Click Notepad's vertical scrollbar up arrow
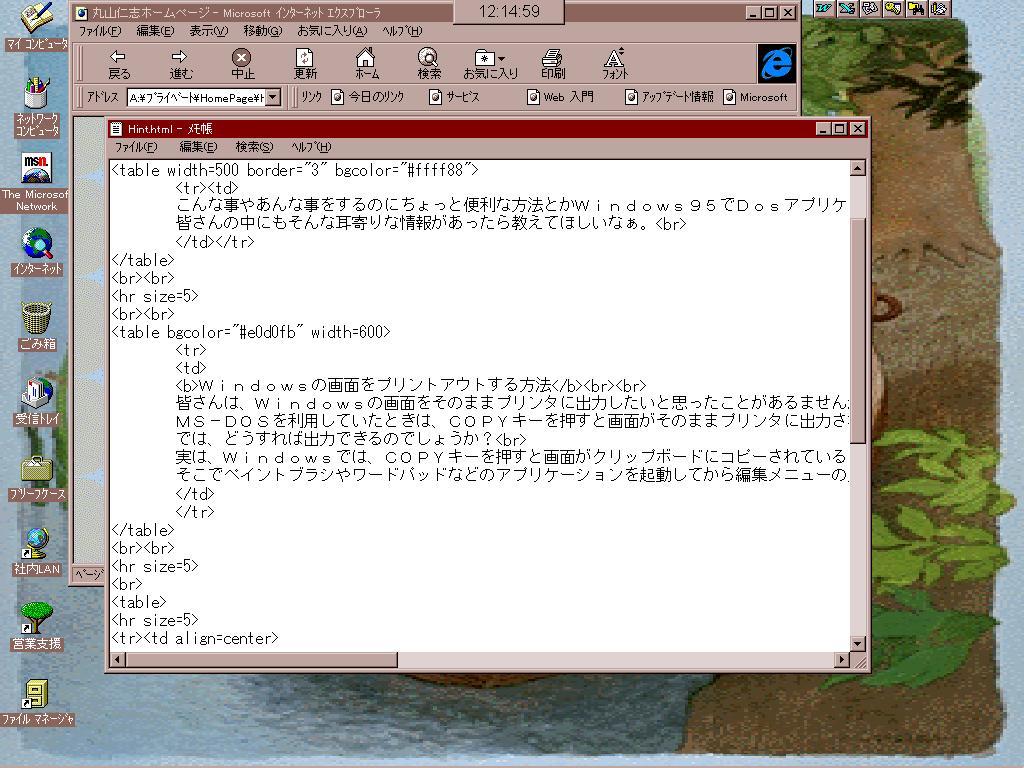1024x768 pixels. point(858,168)
